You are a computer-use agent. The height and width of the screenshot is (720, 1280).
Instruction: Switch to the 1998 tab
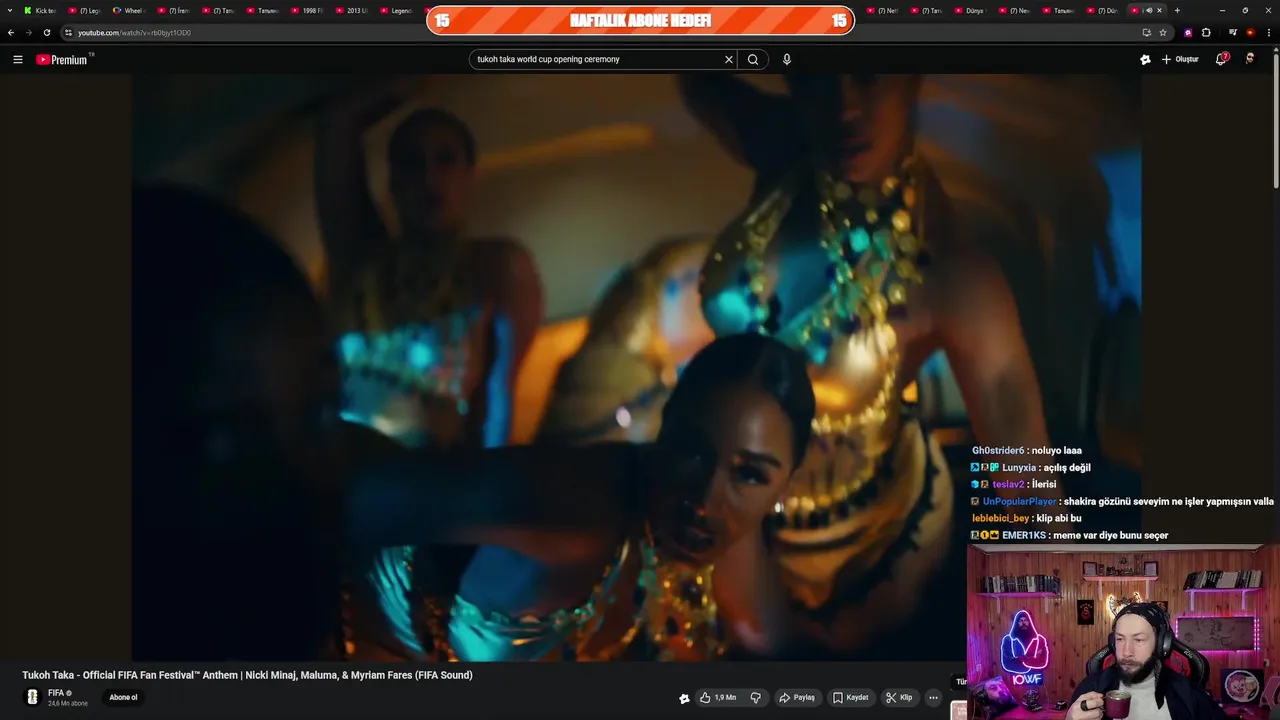pyautogui.click(x=308, y=10)
